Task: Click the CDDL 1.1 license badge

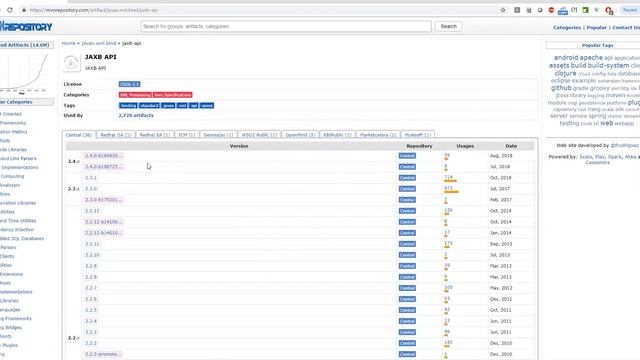Action: click(x=129, y=84)
